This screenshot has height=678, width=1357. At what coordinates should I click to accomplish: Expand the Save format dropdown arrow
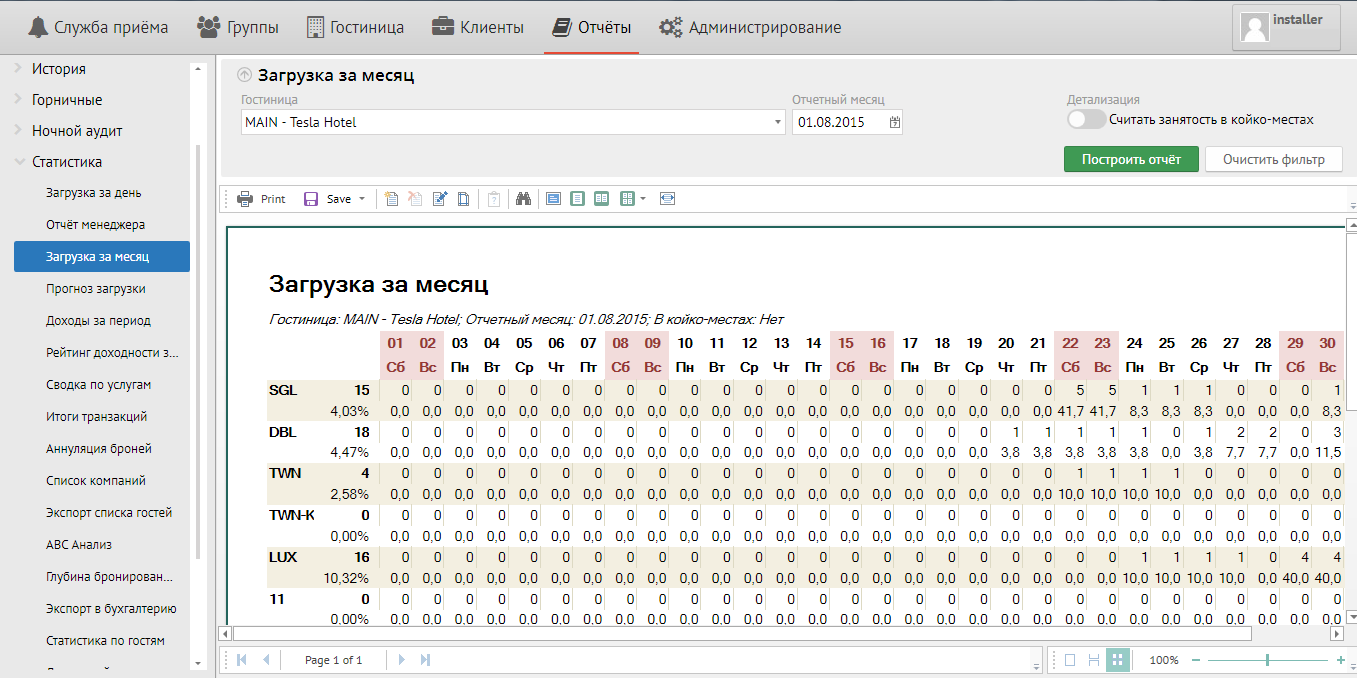pos(362,199)
